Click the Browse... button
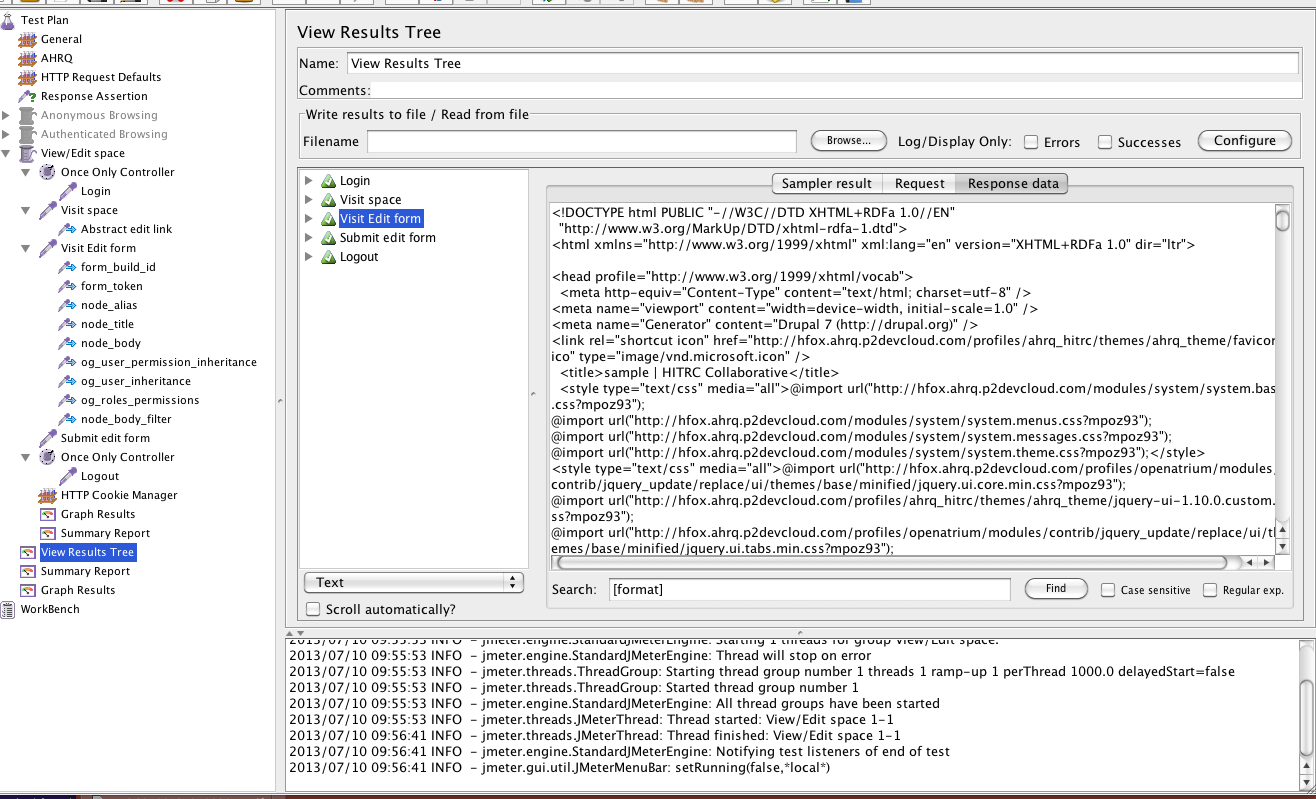This screenshot has height=799, width=1316. tap(849, 141)
